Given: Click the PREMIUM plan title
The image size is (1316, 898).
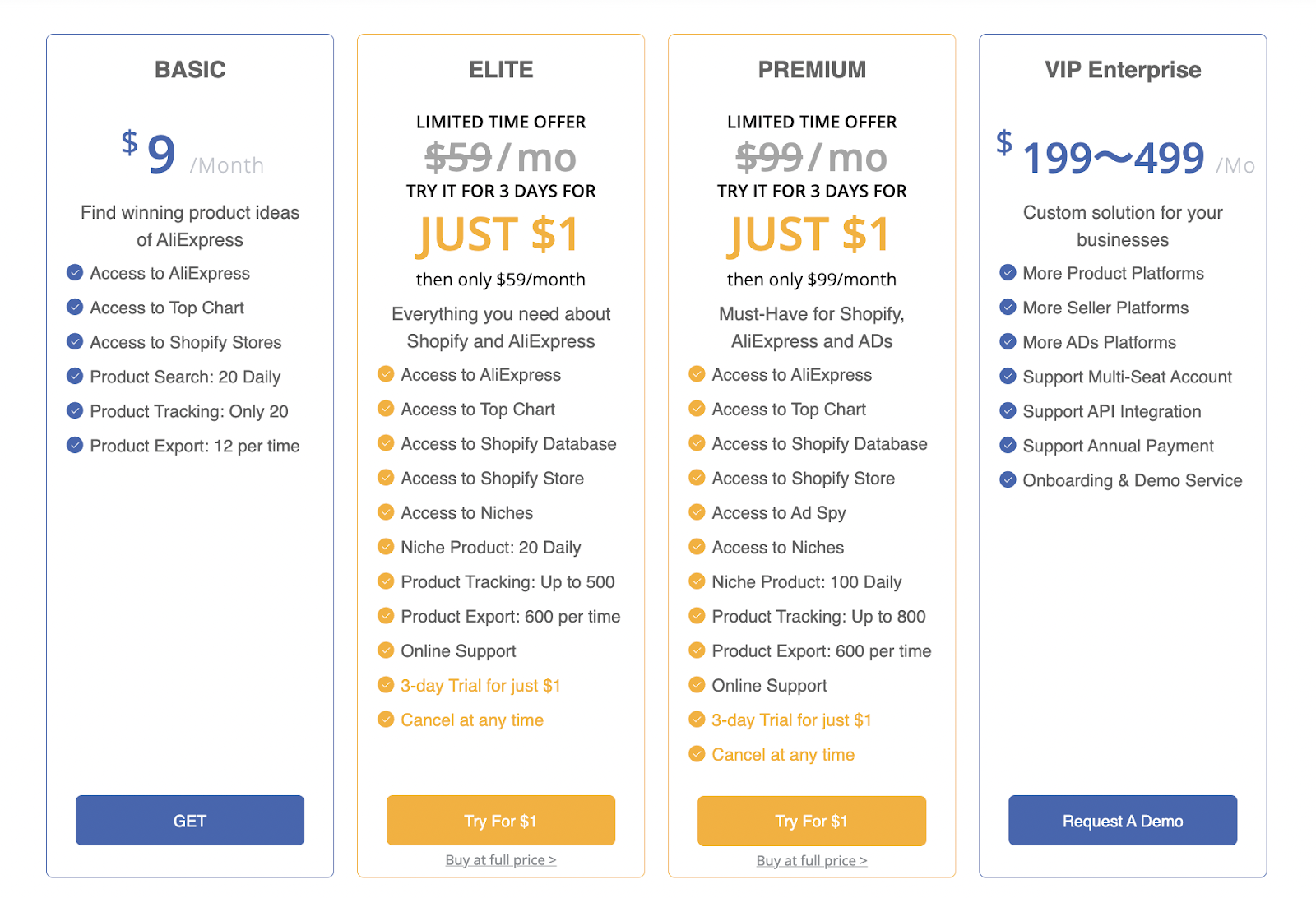Looking at the screenshot, I should point(812,70).
